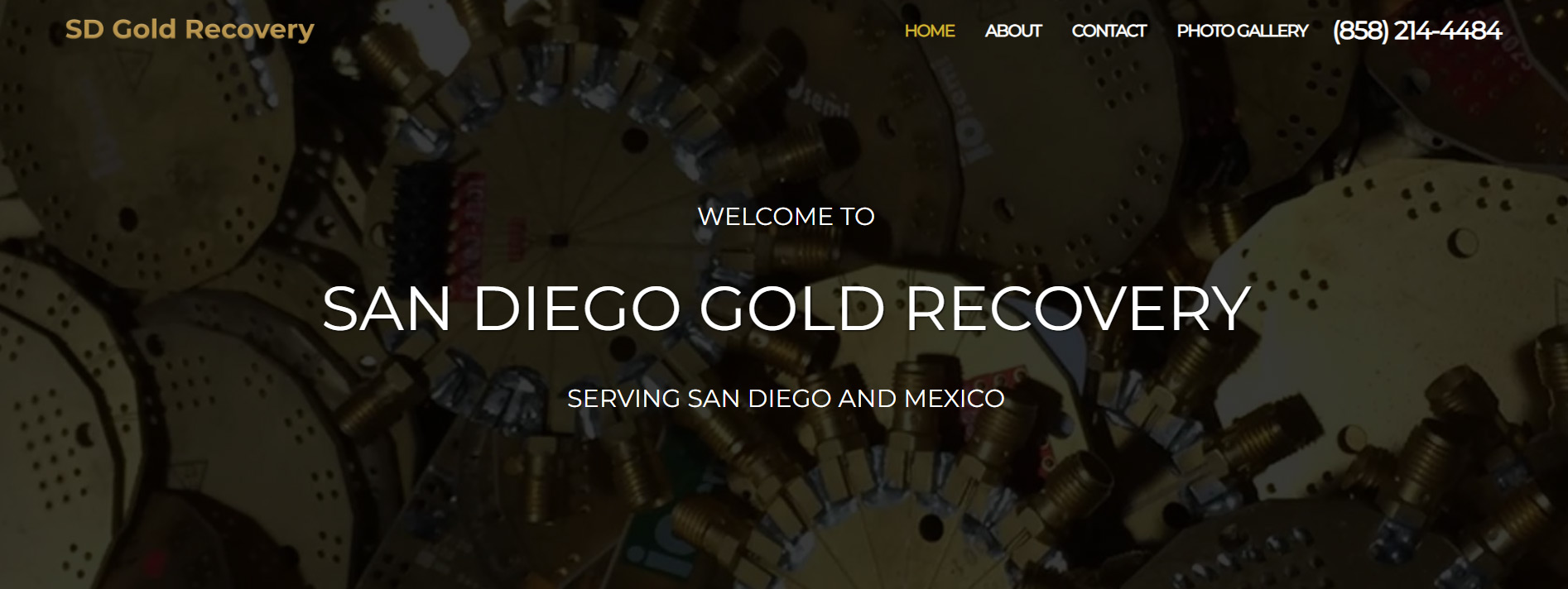Click the green circuit board piece at bottom
This screenshot has width=1568, height=589.
(x=662, y=542)
